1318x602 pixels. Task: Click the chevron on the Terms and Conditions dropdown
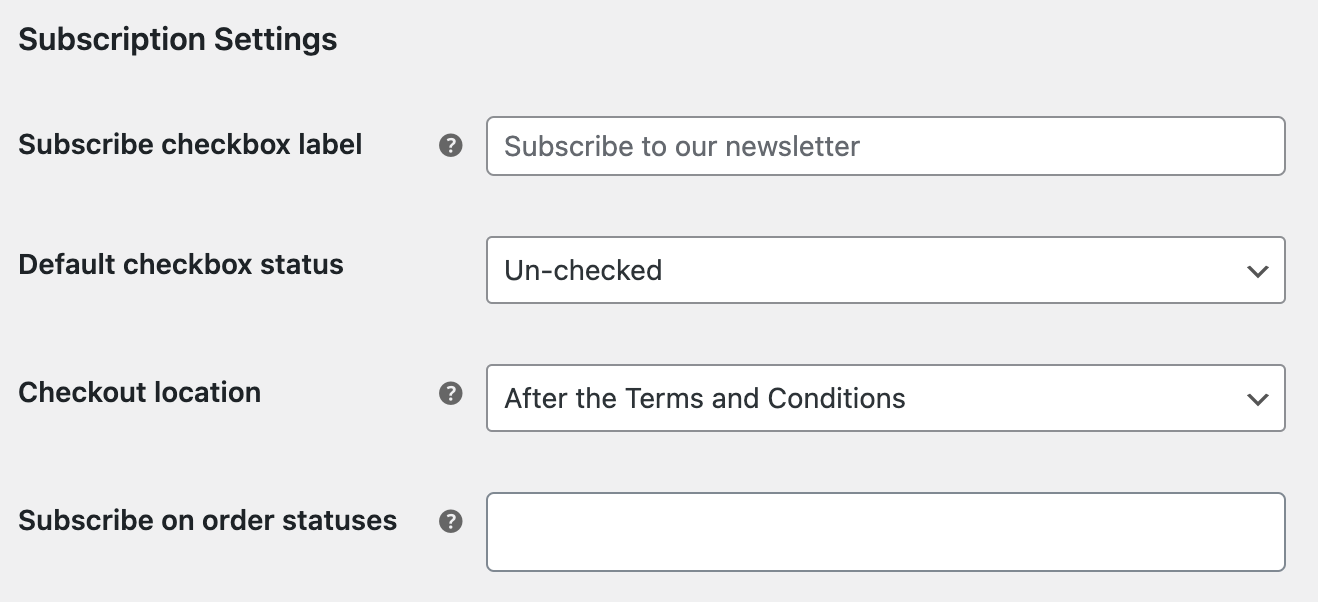(x=1259, y=398)
